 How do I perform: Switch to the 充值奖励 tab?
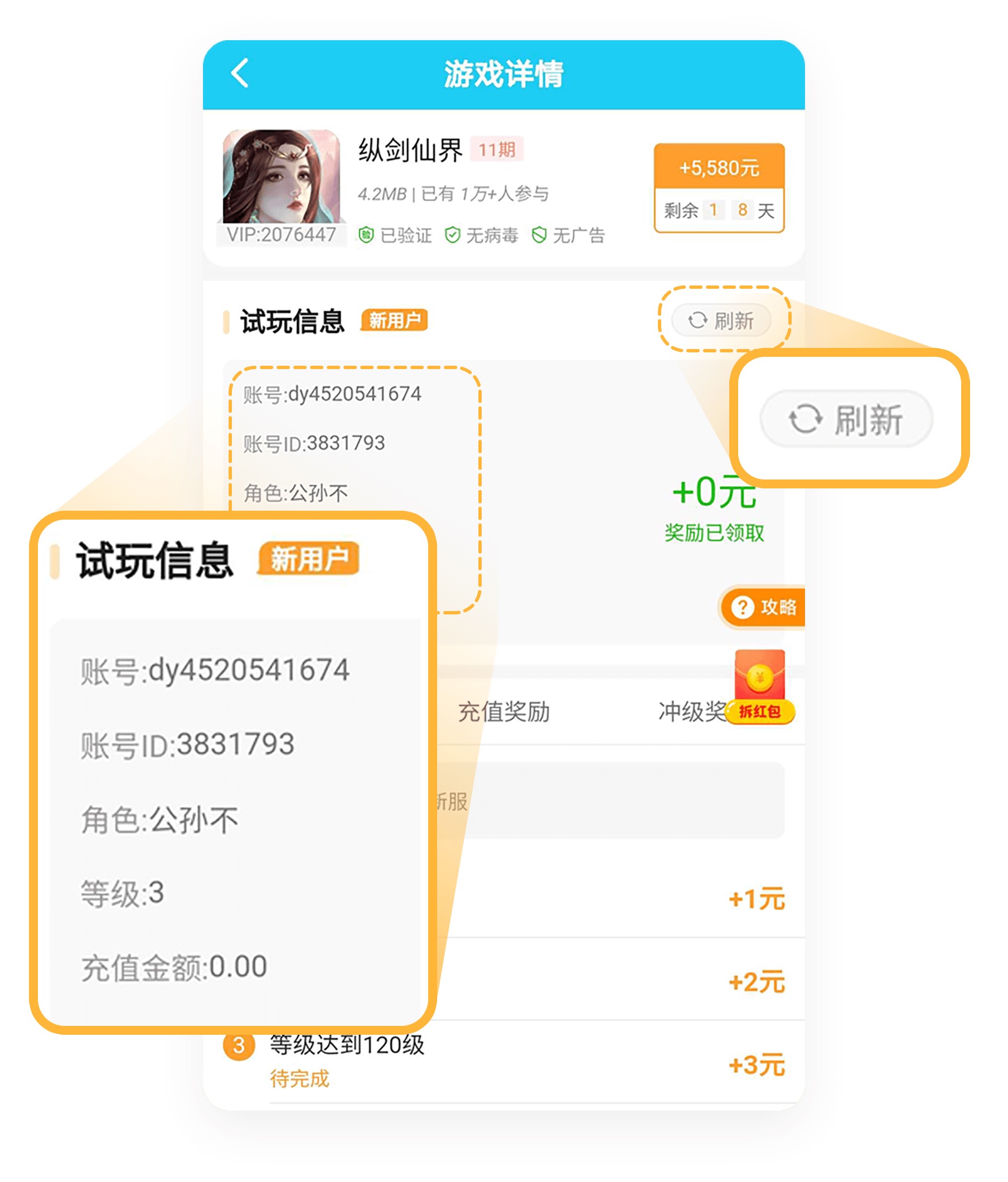503,711
